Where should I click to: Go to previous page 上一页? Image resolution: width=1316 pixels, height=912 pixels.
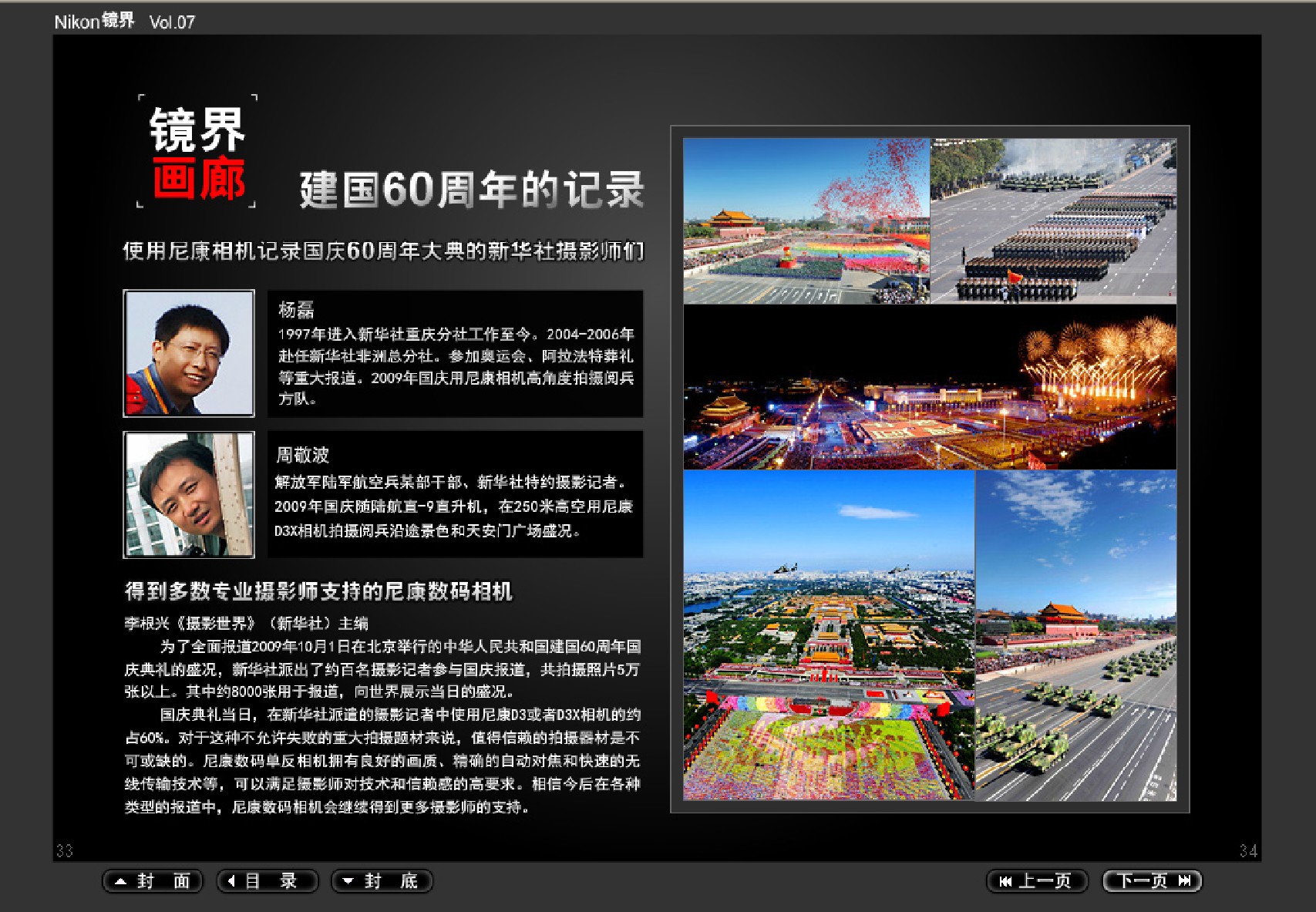click(1037, 880)
